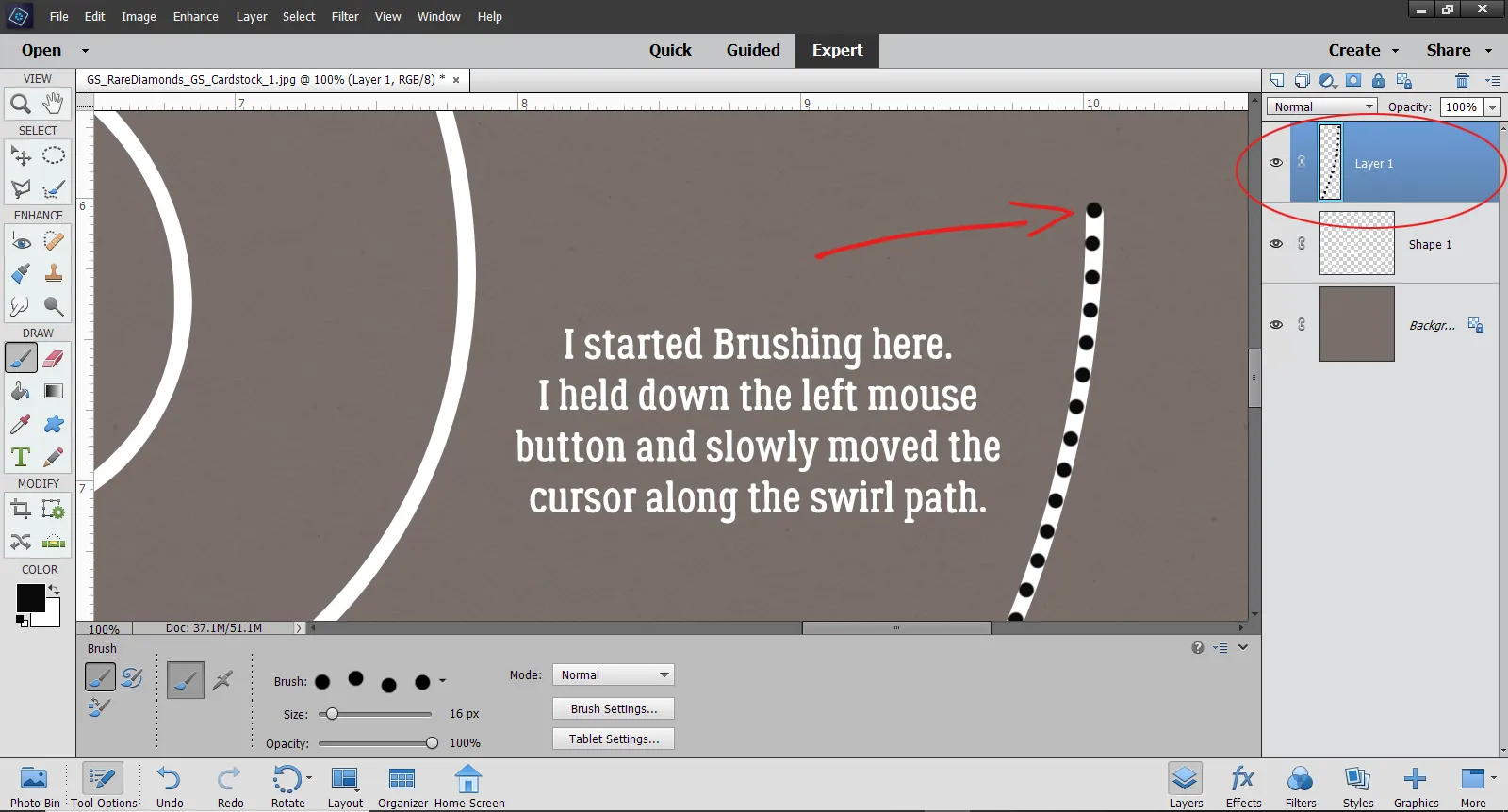Hide the Background layer eye
Image resolution: width=1508 pixels, height=812 pixels.
[x=1276, y=325]
